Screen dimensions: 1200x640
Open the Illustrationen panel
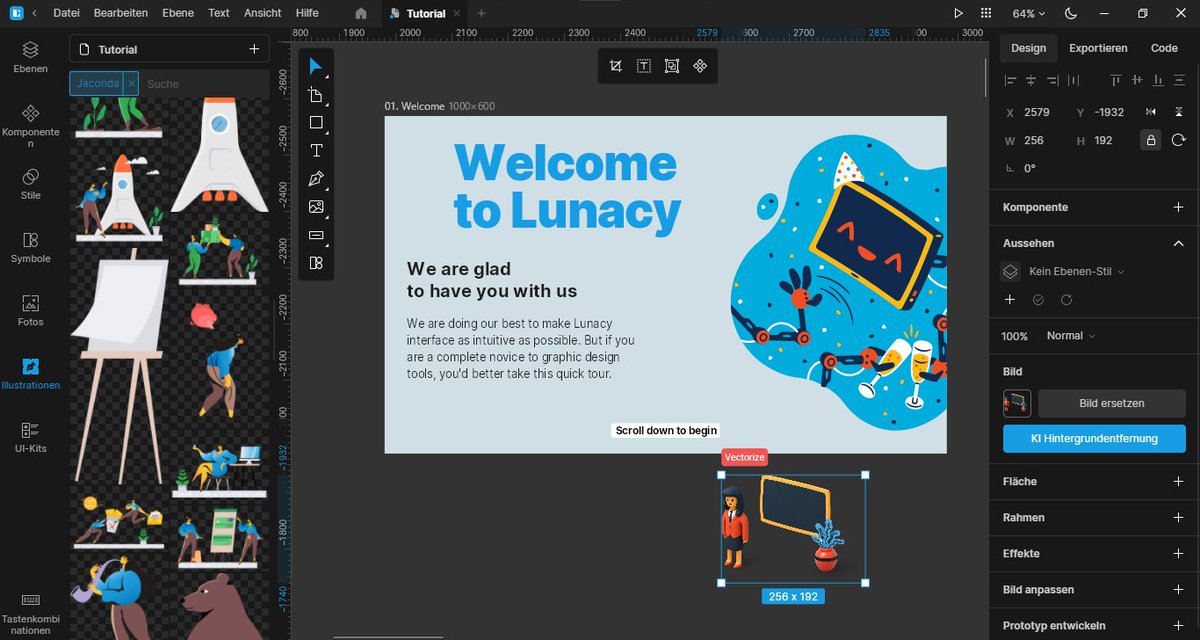point(31,373)
